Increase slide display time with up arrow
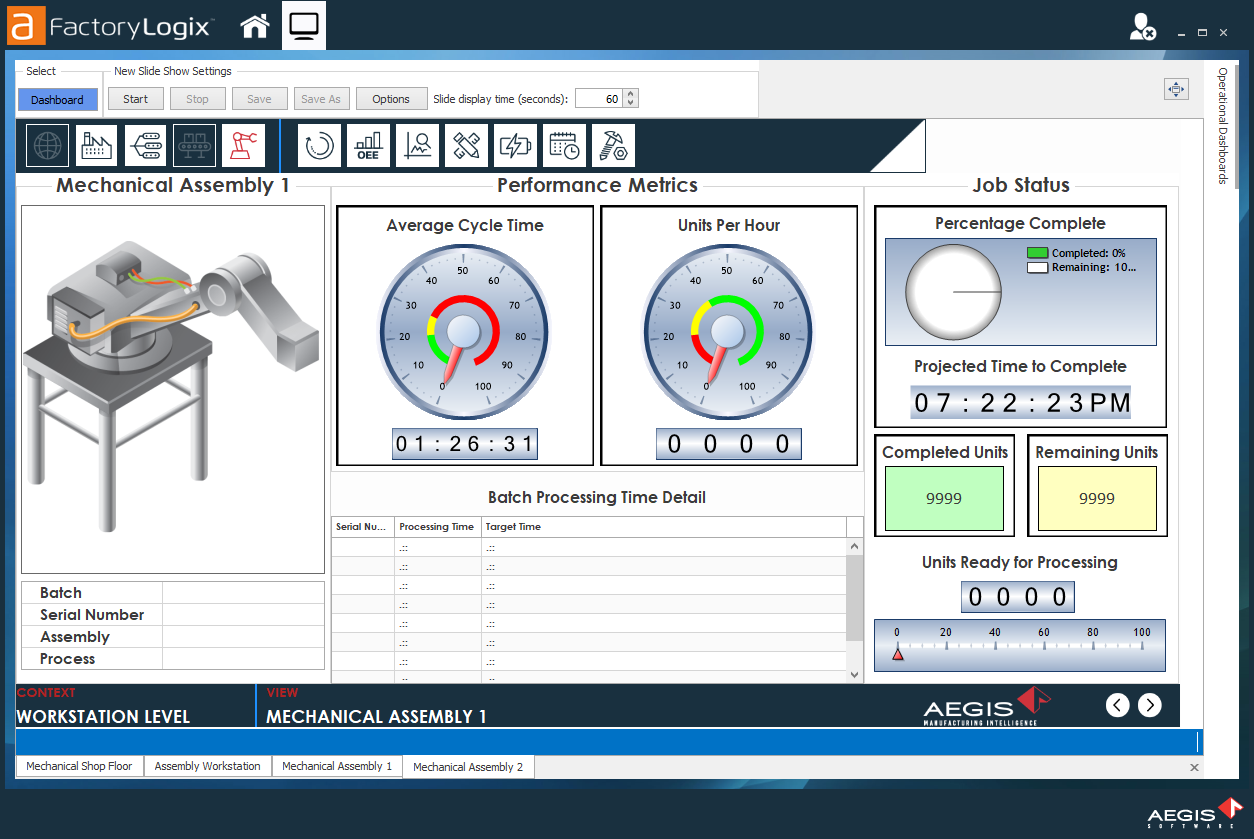 point(630,93)
